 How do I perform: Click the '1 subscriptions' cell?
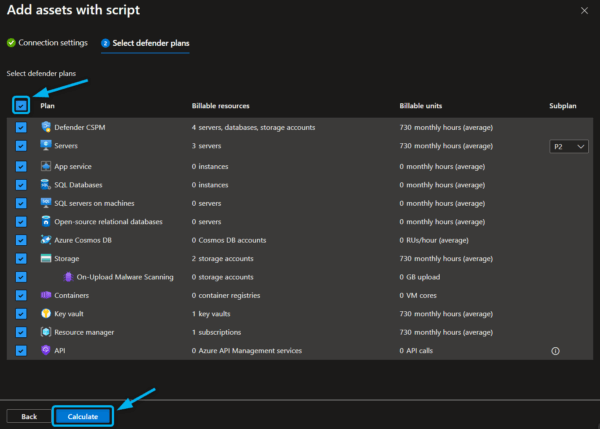click(216, 332)
